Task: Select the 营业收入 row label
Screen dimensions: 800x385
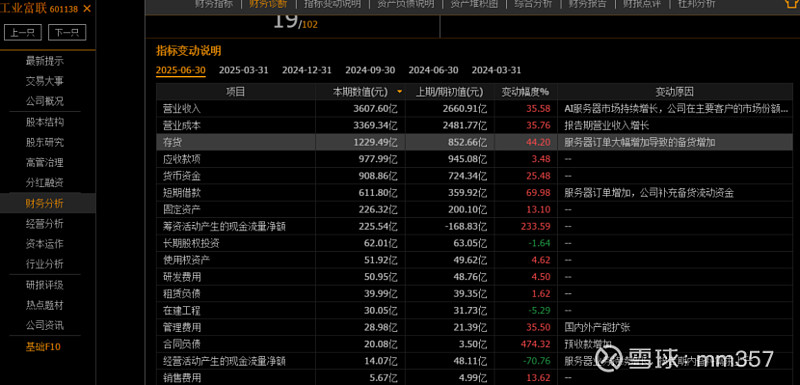Action: click(x=182, y=109)
